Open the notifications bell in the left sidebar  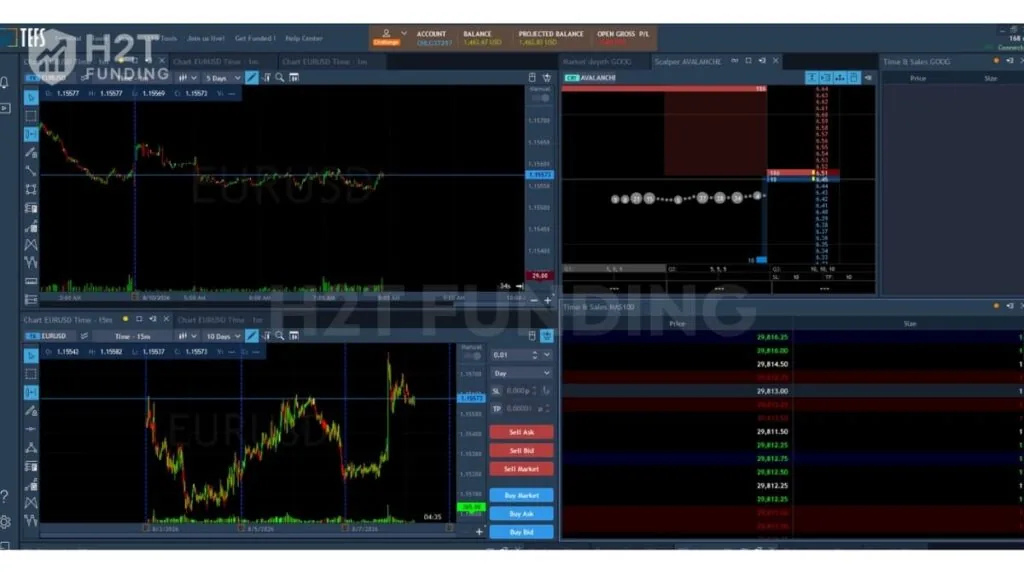[5, 83]
